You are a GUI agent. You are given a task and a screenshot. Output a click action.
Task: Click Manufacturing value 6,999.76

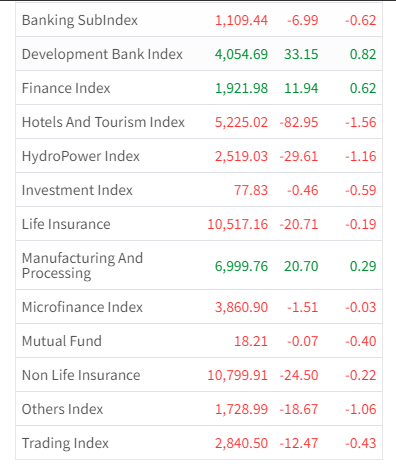point(241,266)
